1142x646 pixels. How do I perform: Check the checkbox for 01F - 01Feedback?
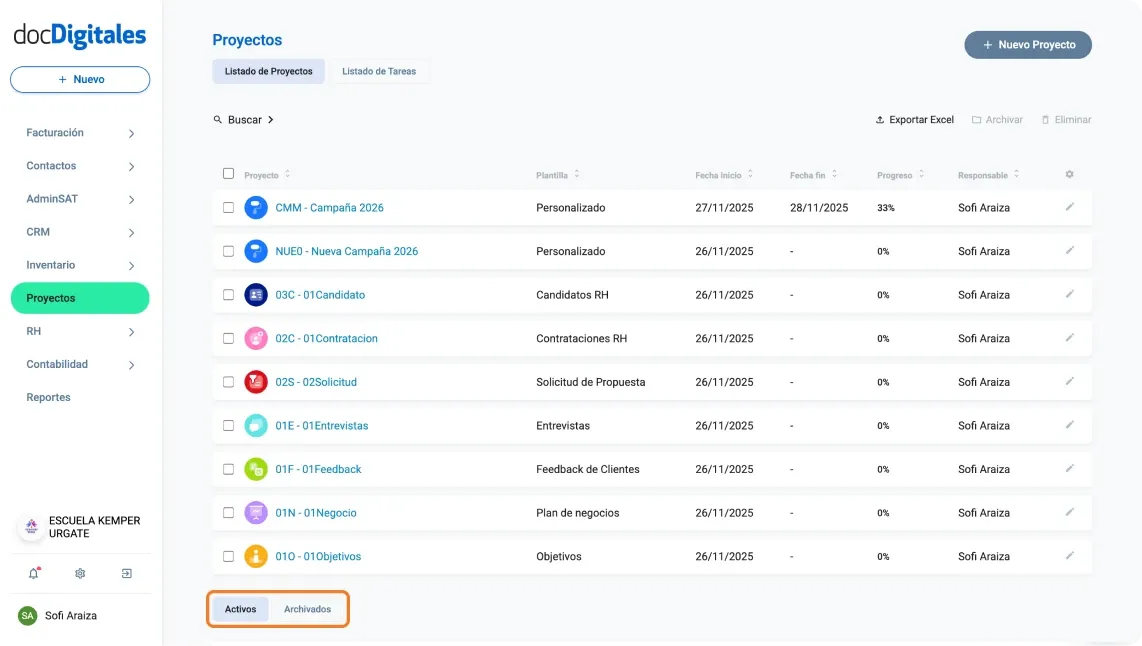pyautogui.click(x=228, y=468)
